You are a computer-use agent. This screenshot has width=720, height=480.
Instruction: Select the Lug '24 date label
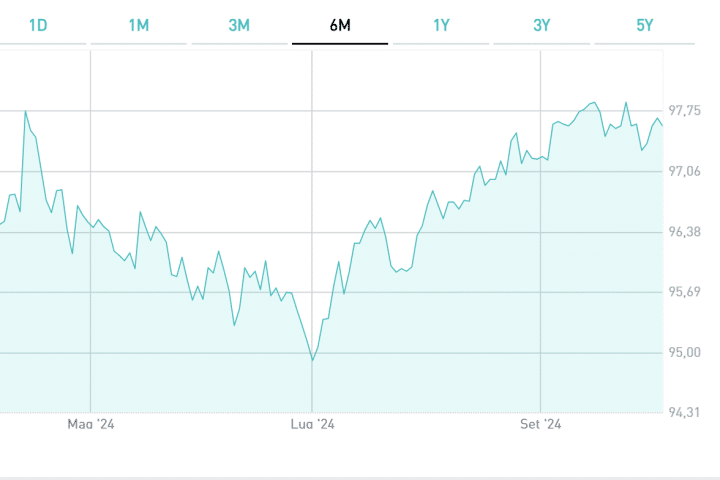312,425
